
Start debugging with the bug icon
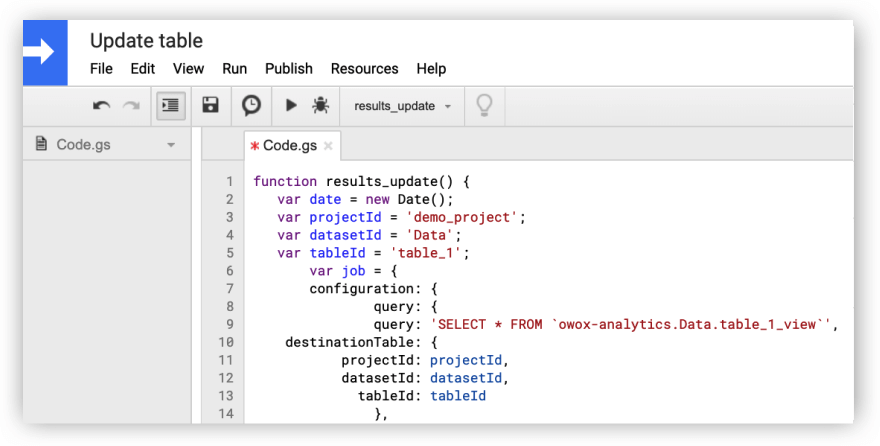[x=320, y=105]
